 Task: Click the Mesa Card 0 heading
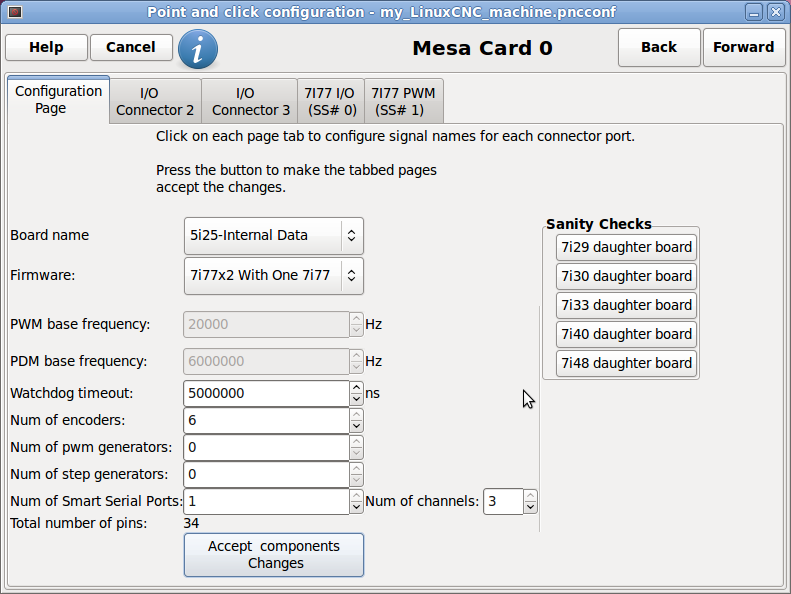[482, 48]
